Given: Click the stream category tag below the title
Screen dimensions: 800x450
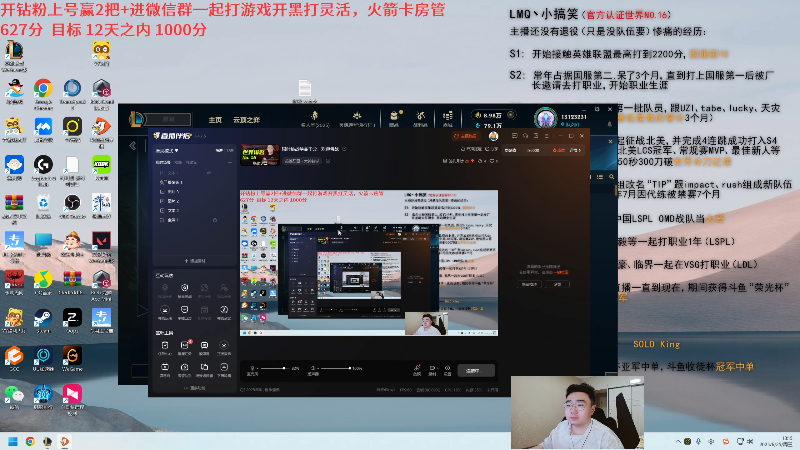Looking at the screenshot, I should pyautogui.click(x=303, y=161).
